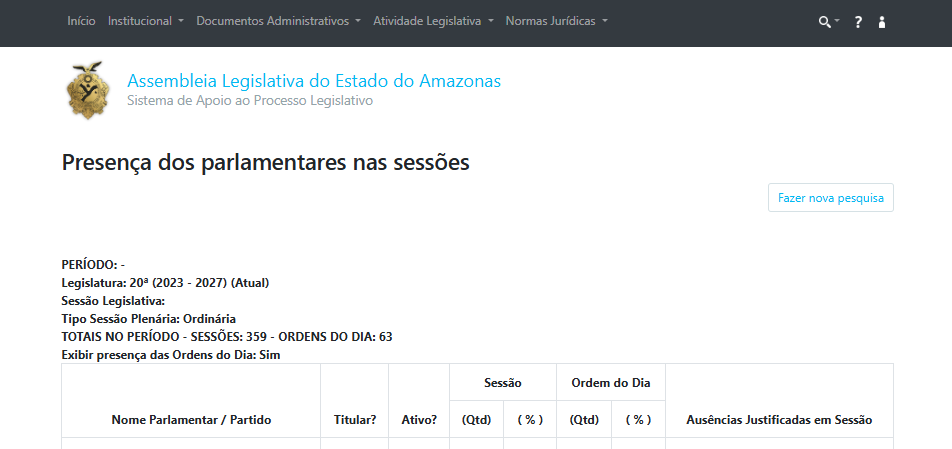Image resolution: width=952 pixels, height=449 pixels.
Task: Click the Titular? column header
Action: [355, 420]
